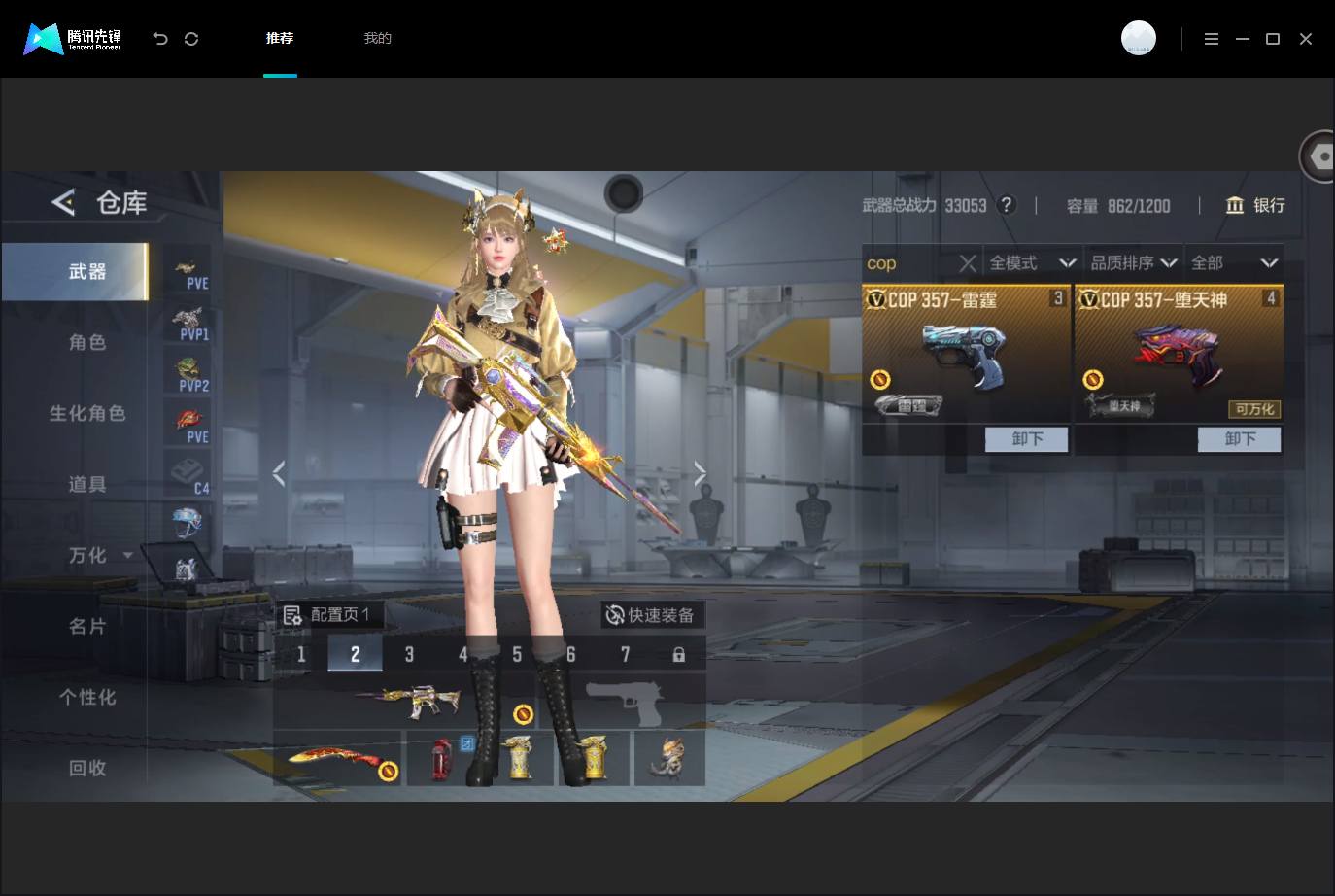1335x896 pixels.
Task: Rotate character with the right arrow
Action: tap(700, 473)
